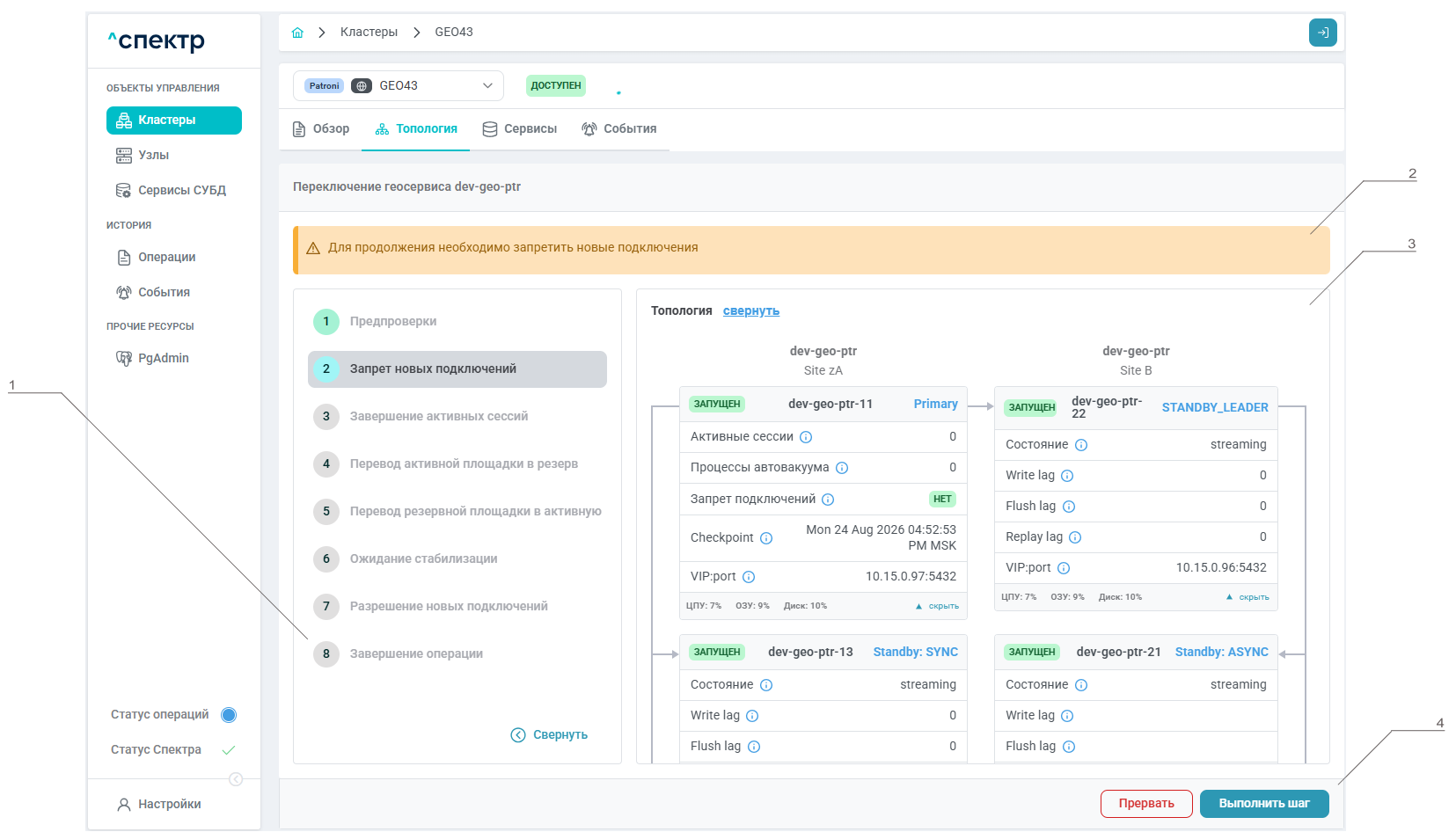Go to the События tab
The width and height of the screenshot is (1456, 832).
point(619,129)
